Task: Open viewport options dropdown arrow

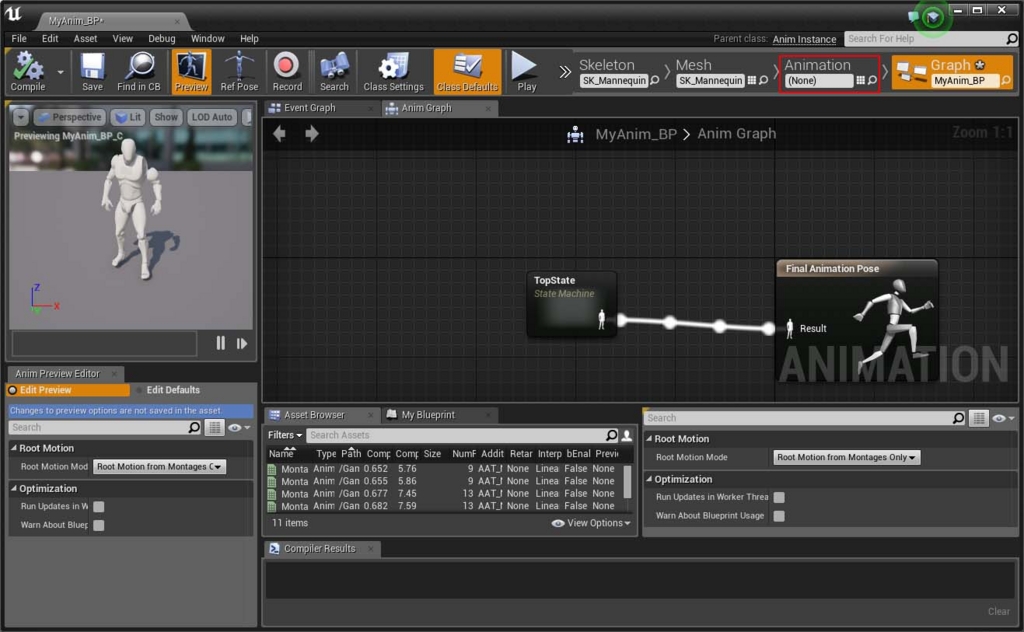Action: (21, 117)
